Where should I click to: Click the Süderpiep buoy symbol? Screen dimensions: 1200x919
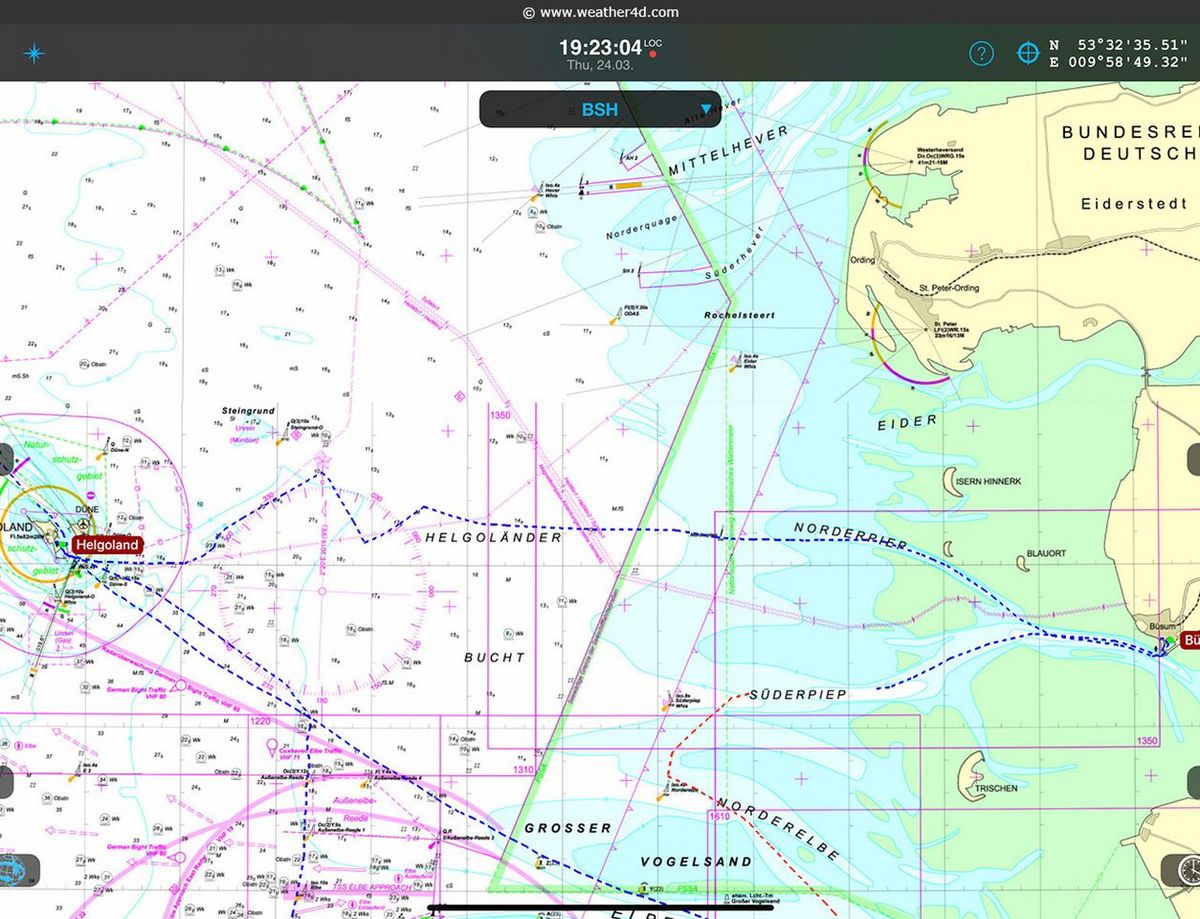pyautogui.click(x=666, y=705)
